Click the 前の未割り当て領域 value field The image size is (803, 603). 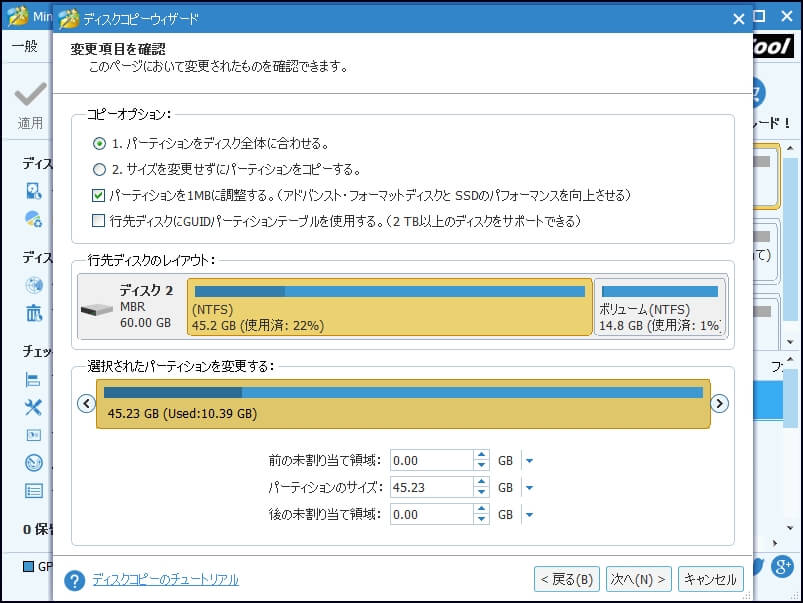[x=431, y=461]
